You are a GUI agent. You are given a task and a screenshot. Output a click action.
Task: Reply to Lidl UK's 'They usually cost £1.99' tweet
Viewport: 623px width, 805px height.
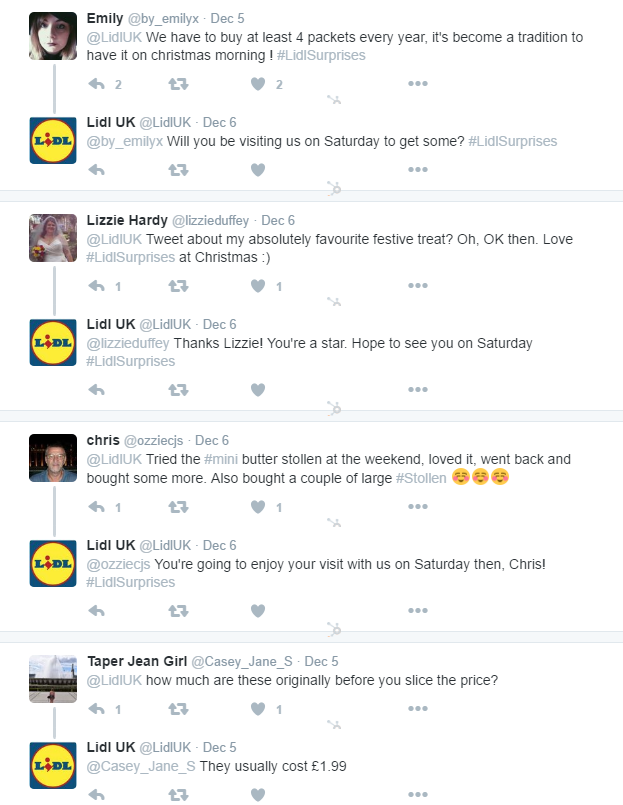(x=97, y=795)
